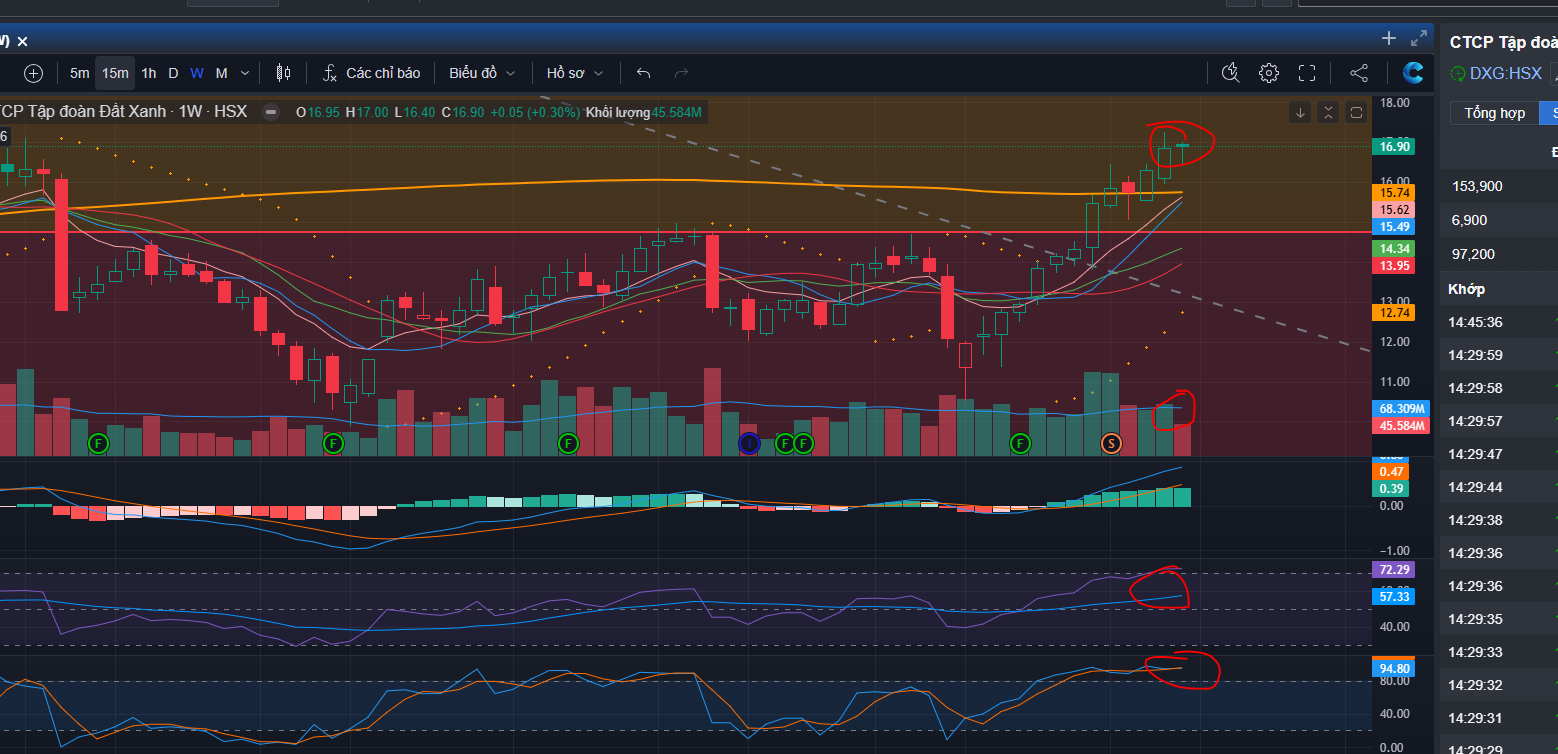The image size is (1558, 754).
Task: Click the 57.33 RSI average label
Action: [x=1395, y=596]
